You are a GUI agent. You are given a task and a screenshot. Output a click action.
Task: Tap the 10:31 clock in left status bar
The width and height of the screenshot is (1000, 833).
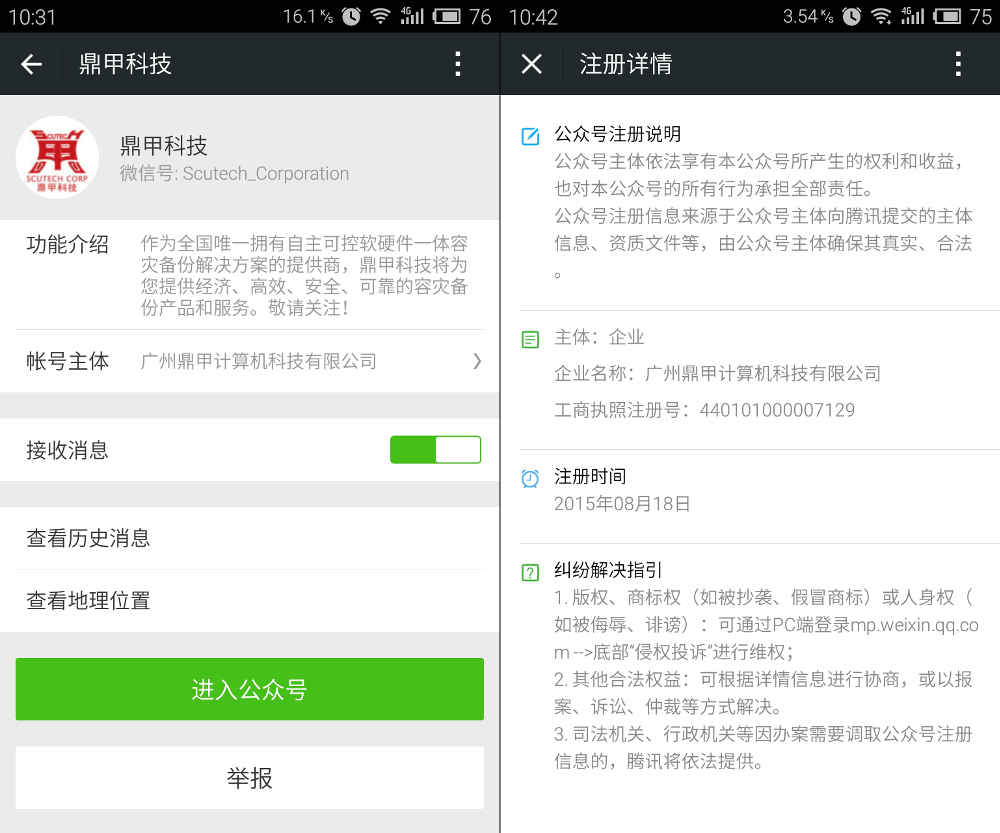point(32,17)
